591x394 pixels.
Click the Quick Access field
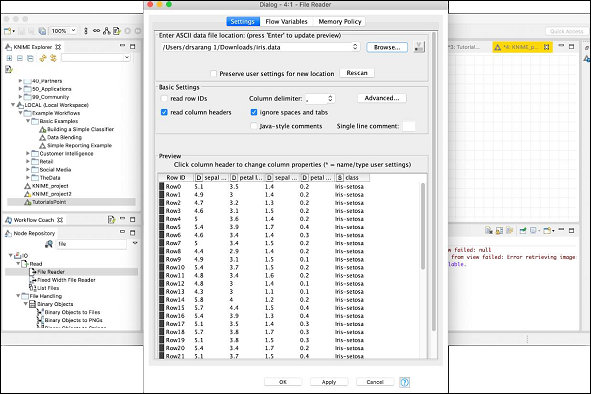pyautogui.click(x=567, y=31)
